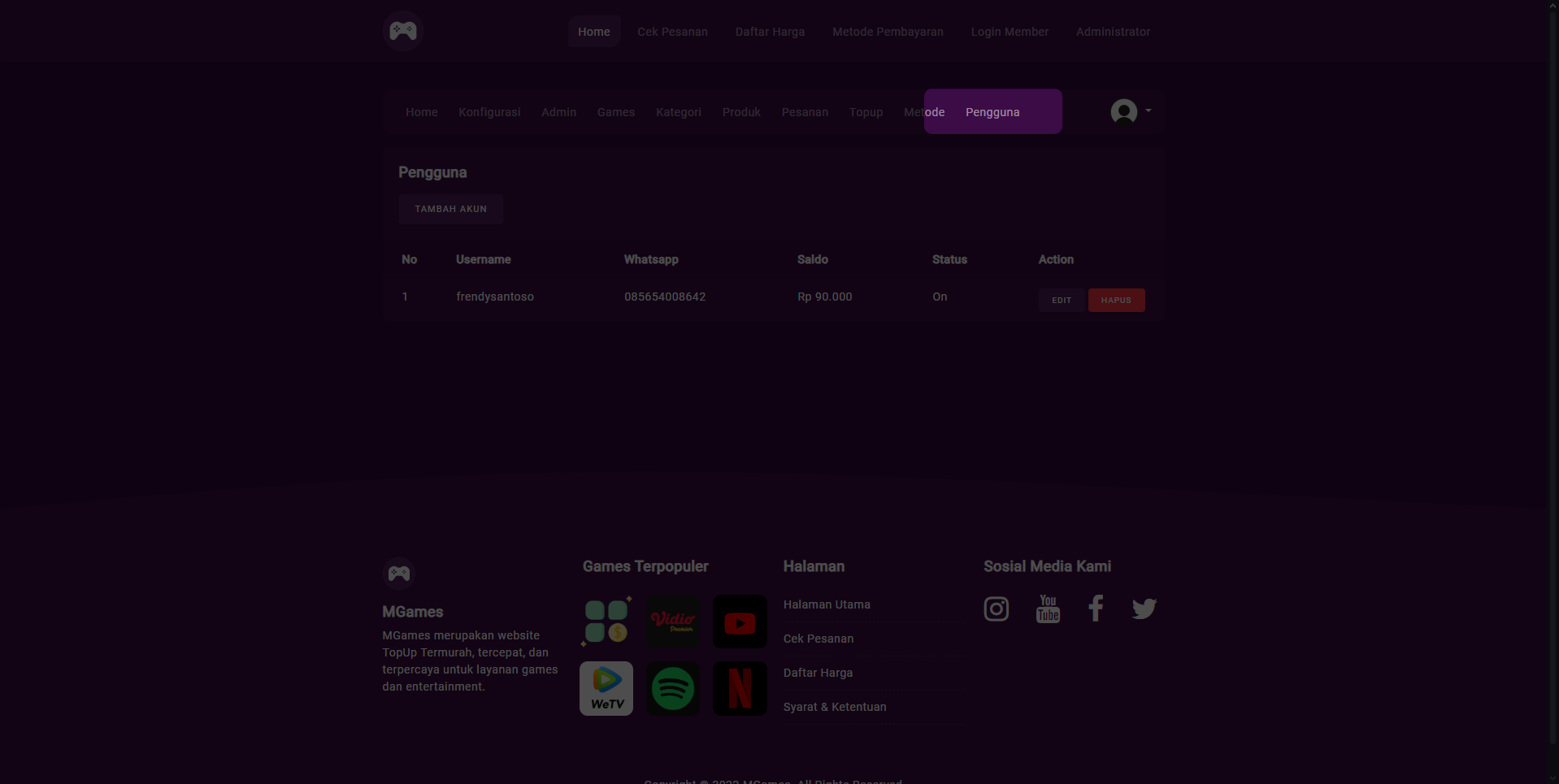This screenshot has height=784, width=1559.
Task: Click the Action column header
Action: click(x=1056, y=259)
